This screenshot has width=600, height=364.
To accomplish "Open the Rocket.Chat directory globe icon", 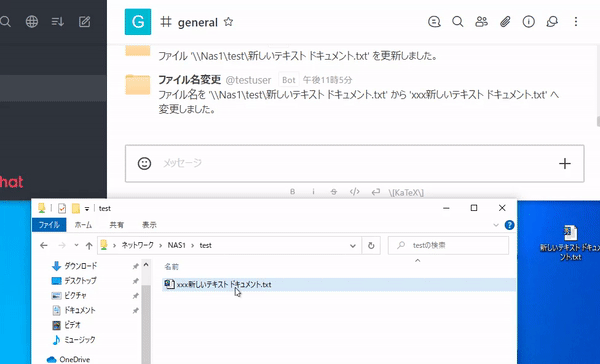I will (x=32, y=21).
